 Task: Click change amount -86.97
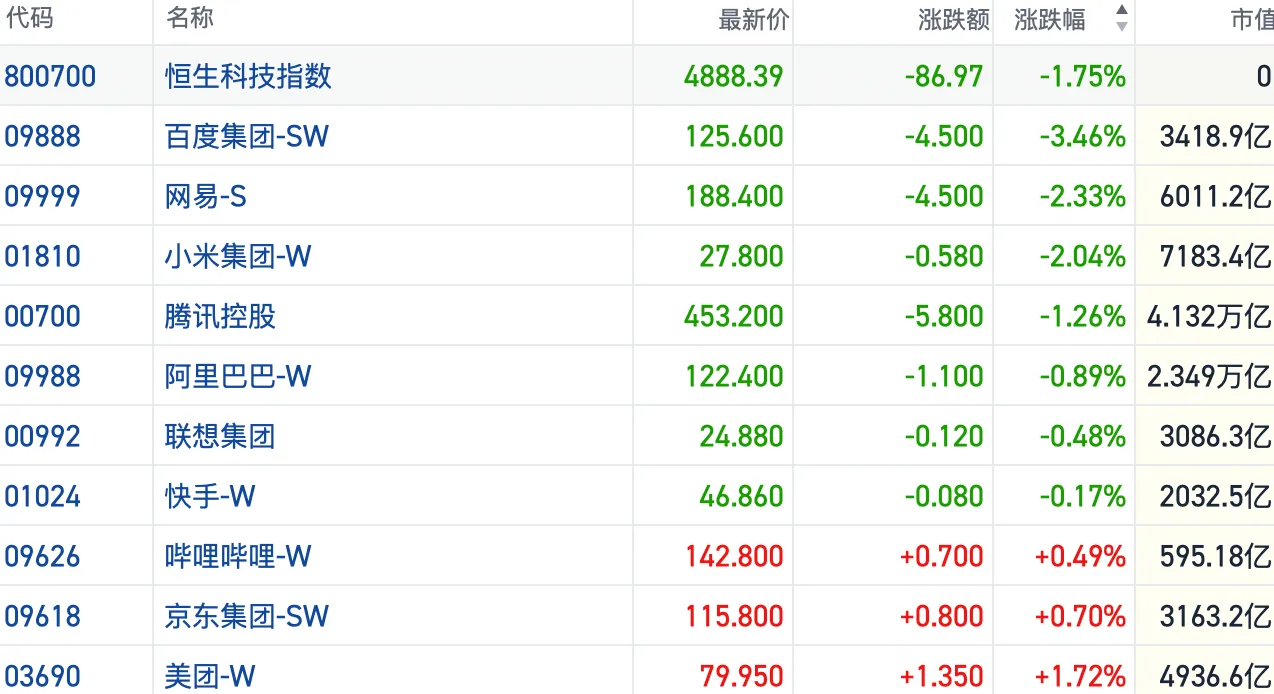click(x=944, y=76)
